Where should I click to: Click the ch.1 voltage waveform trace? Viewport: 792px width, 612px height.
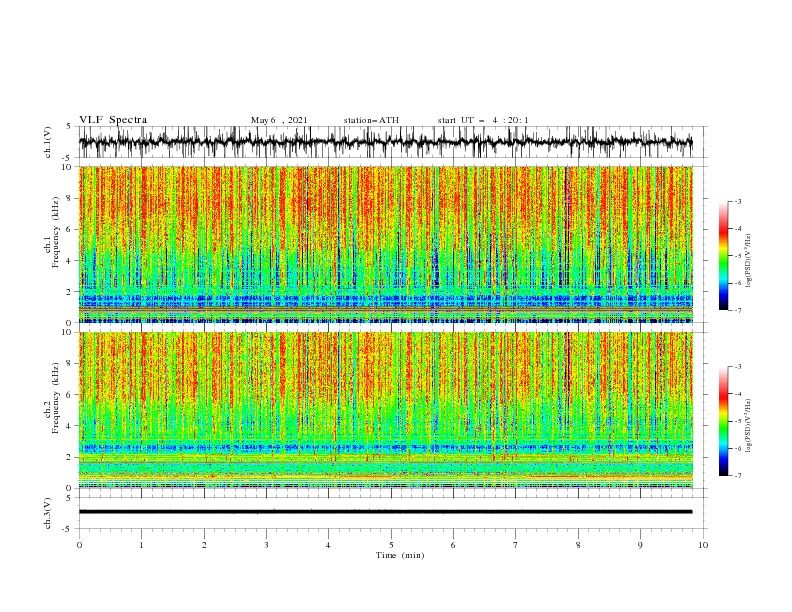pyautogui.click(x=385, y=142)
